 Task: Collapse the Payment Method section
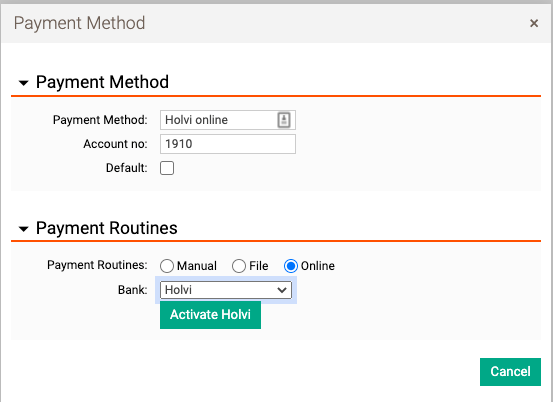point(24,83)
